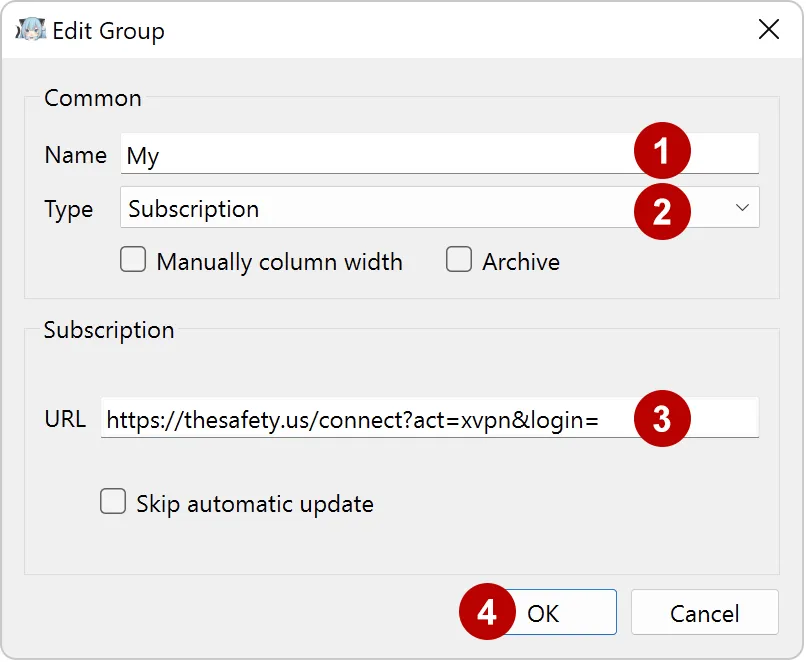
Task: Cancel the Edit Group dialog
Action: tap(705, 611)
